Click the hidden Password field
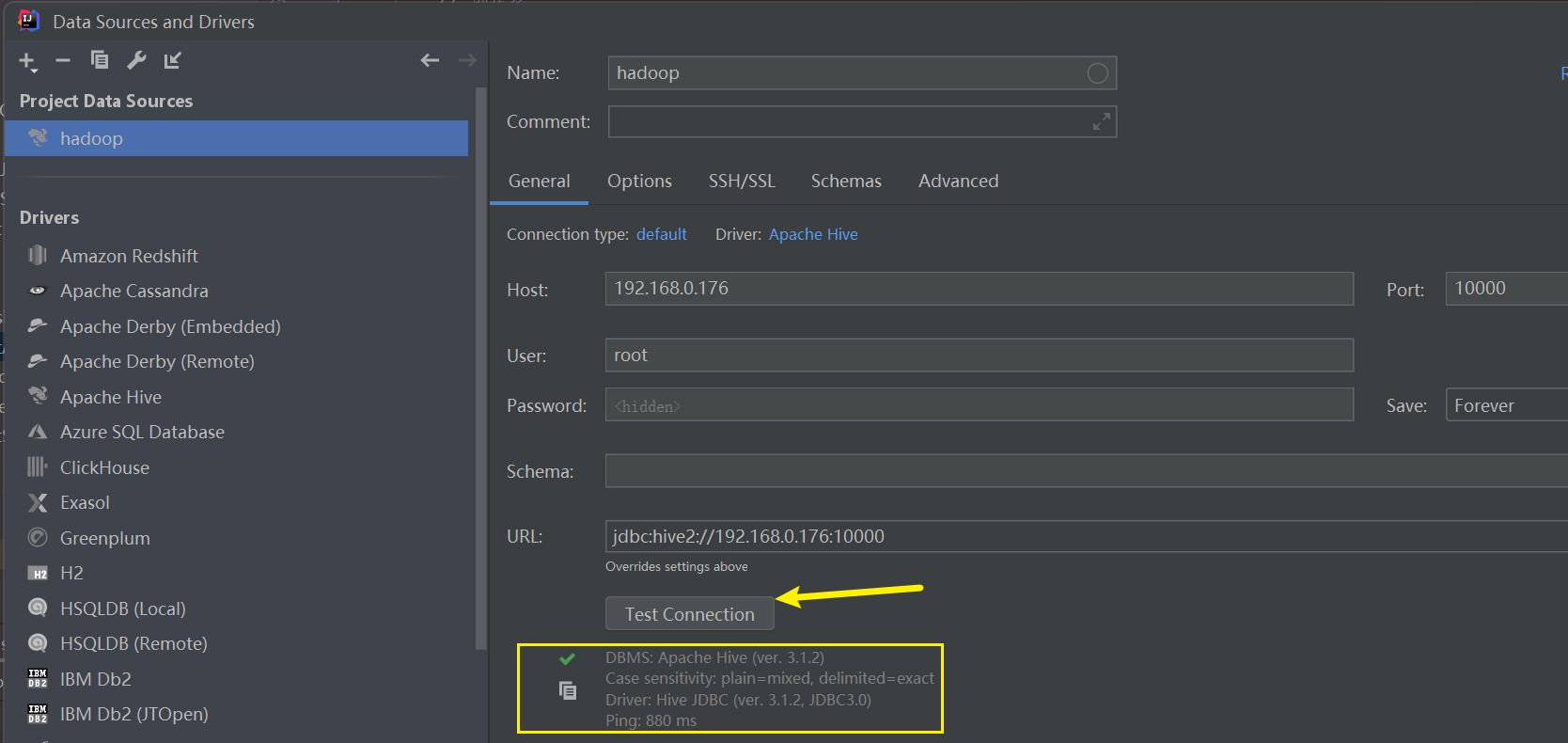The width and height of the screenshot is (1568, 743). (x=980, y=405)
